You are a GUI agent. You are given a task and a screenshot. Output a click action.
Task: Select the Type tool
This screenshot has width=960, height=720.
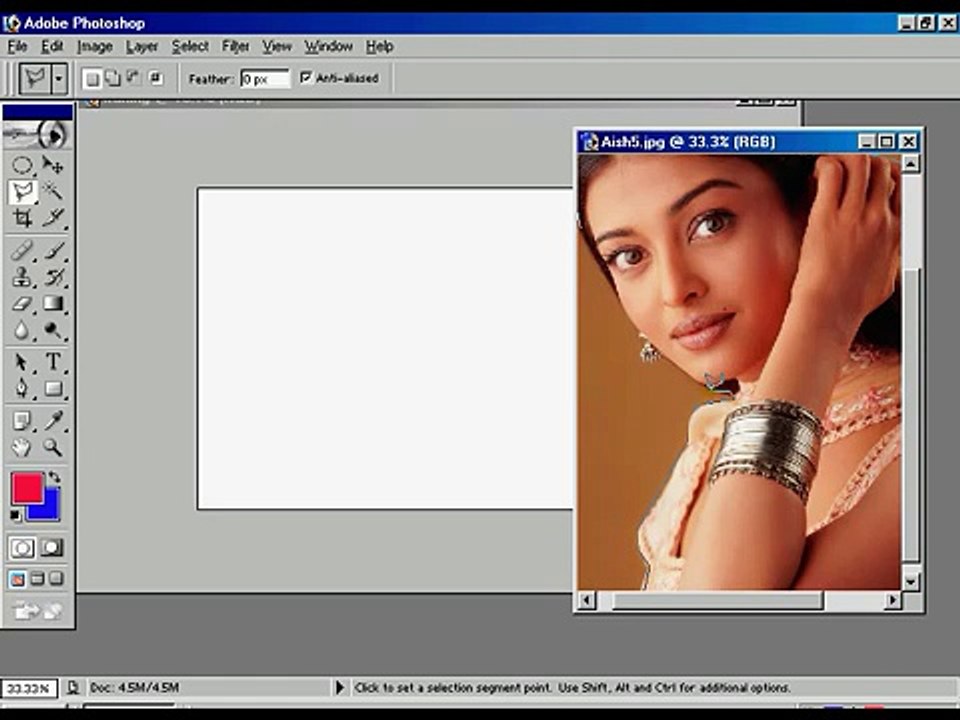coord(53,362)
